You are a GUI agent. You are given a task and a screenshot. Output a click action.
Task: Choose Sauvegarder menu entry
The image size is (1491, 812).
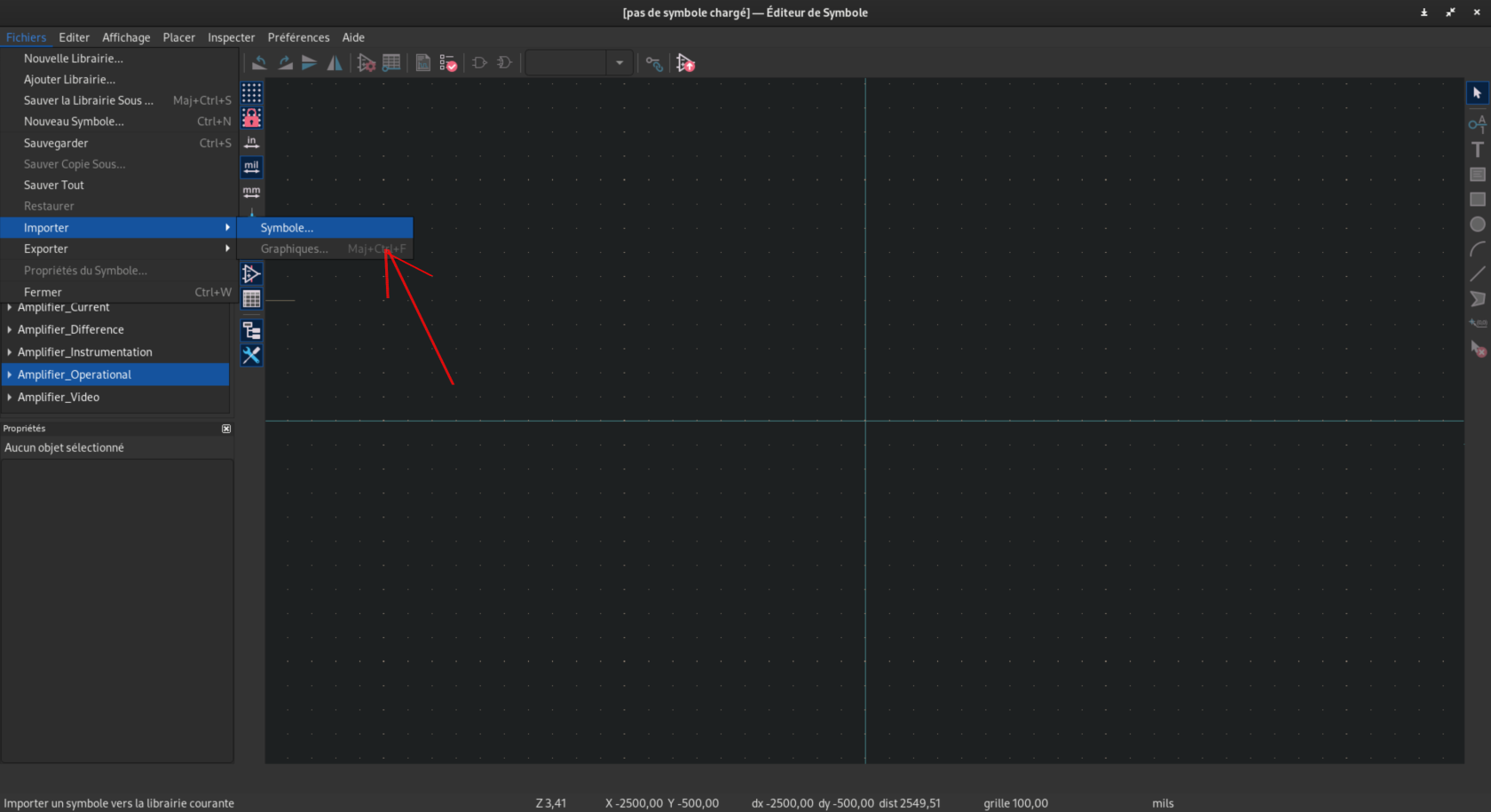pos(119,143)
